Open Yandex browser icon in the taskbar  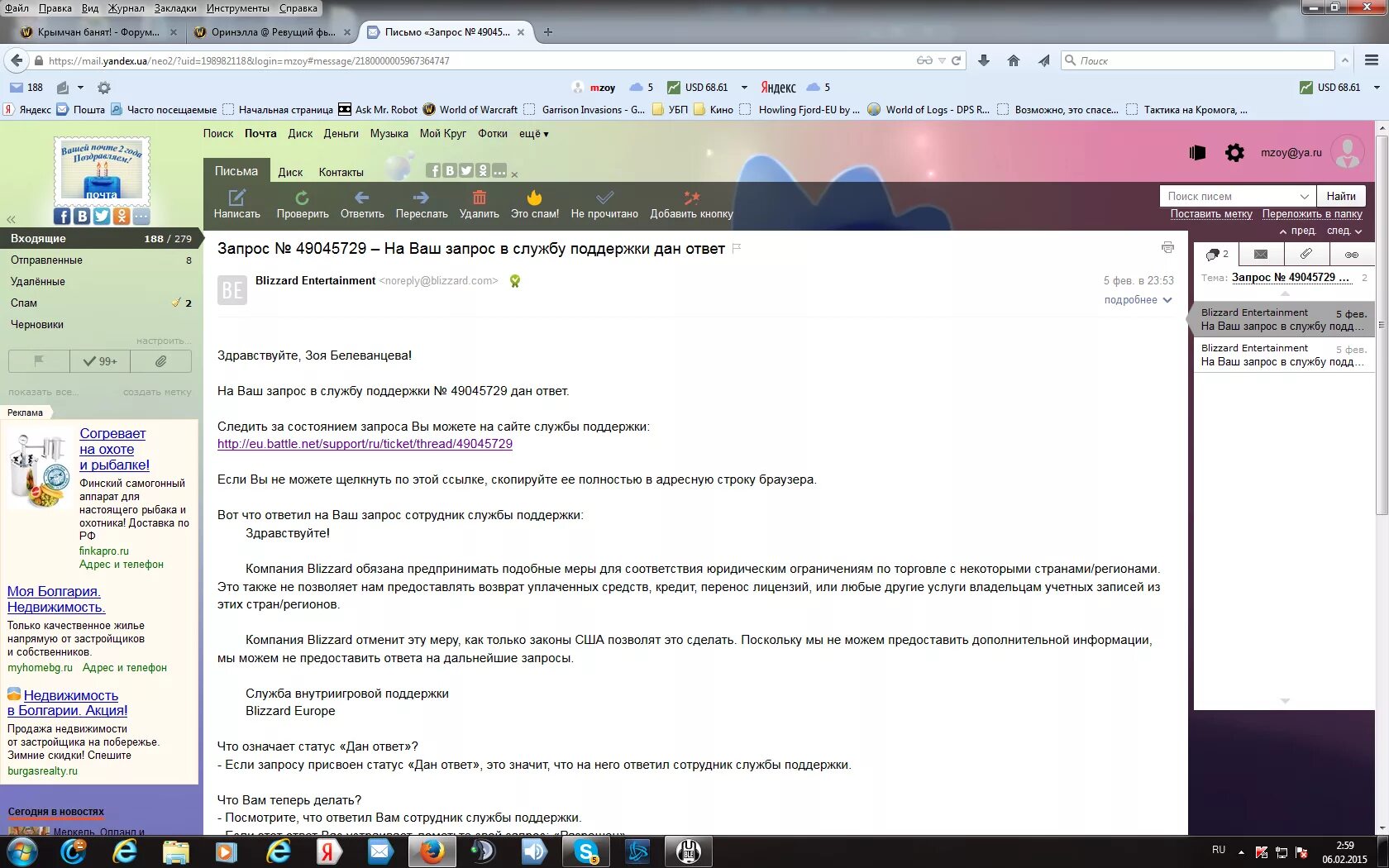click(x=328, y=851)
